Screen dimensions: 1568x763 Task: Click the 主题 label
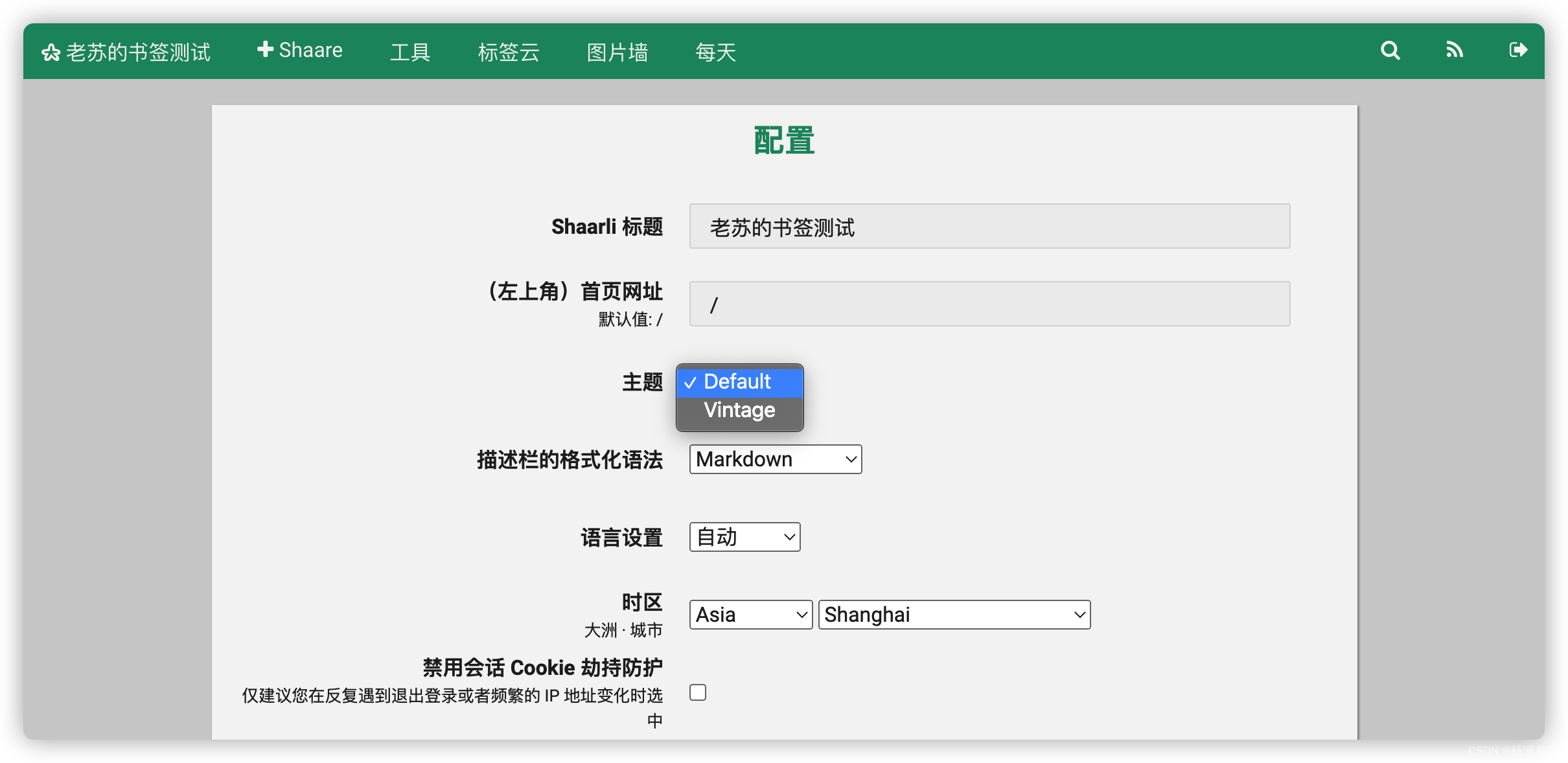coord(642,382)
